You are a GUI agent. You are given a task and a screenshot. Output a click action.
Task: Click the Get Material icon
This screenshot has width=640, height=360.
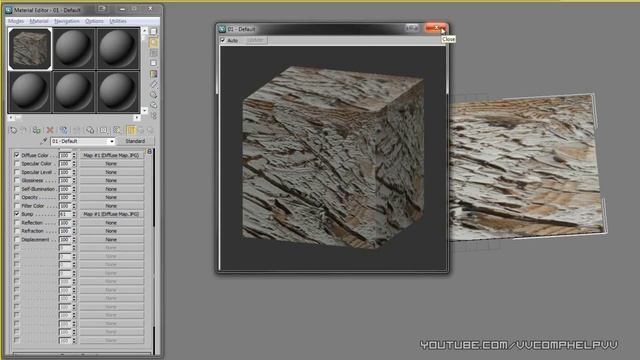pyautogui.click(x=13, y=130)
